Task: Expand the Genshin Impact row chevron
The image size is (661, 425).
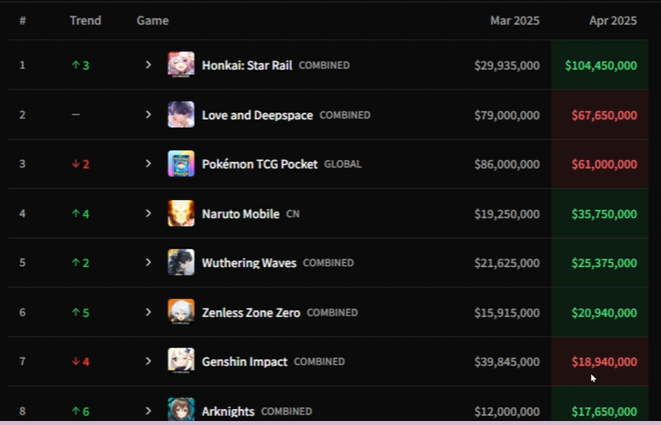Action: [148, 361]
